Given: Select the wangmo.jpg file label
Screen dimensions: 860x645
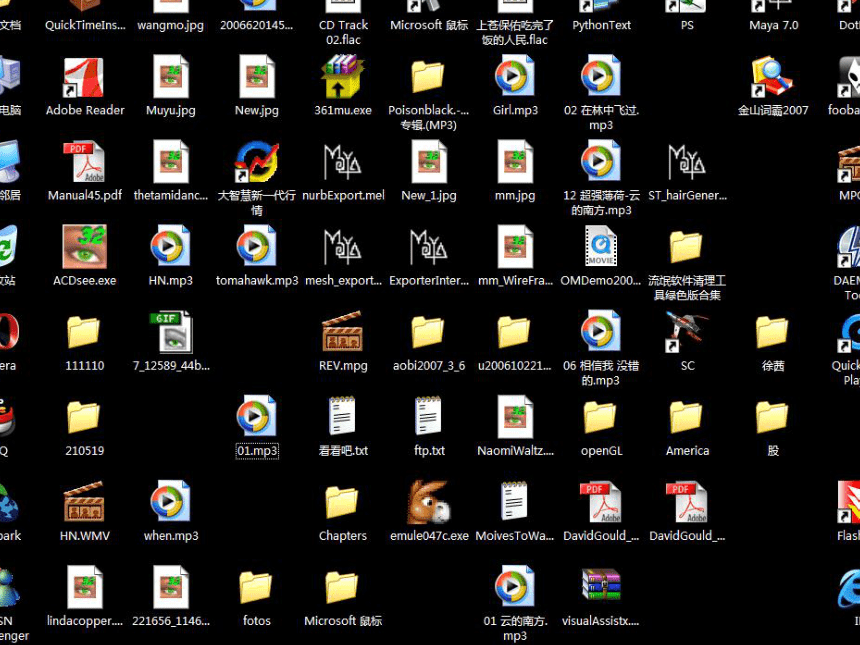Looking at the screenshot, I should pos(171,25).
